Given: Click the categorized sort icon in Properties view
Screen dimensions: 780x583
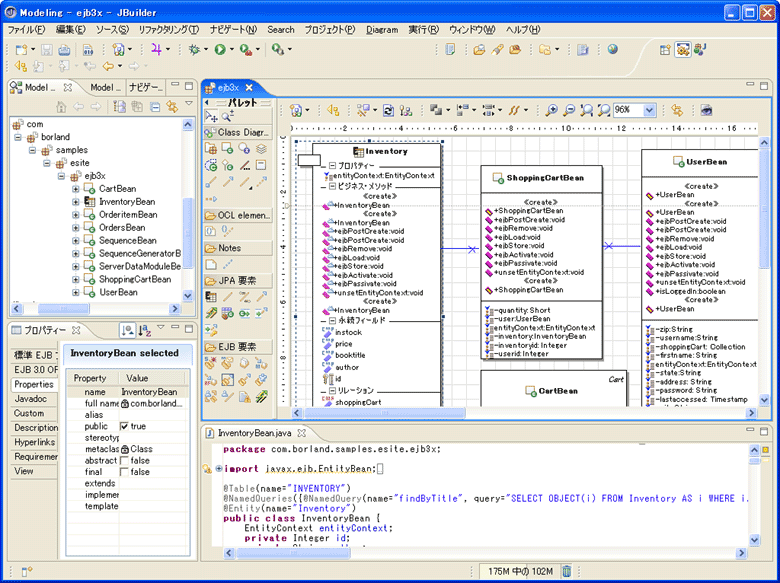Looking at the screenshot, I should point(127,330).
